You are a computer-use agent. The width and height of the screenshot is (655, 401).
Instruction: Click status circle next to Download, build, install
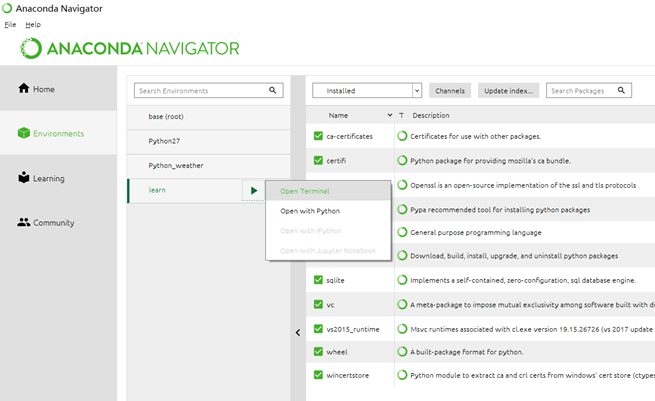click(x=402, y=255)
